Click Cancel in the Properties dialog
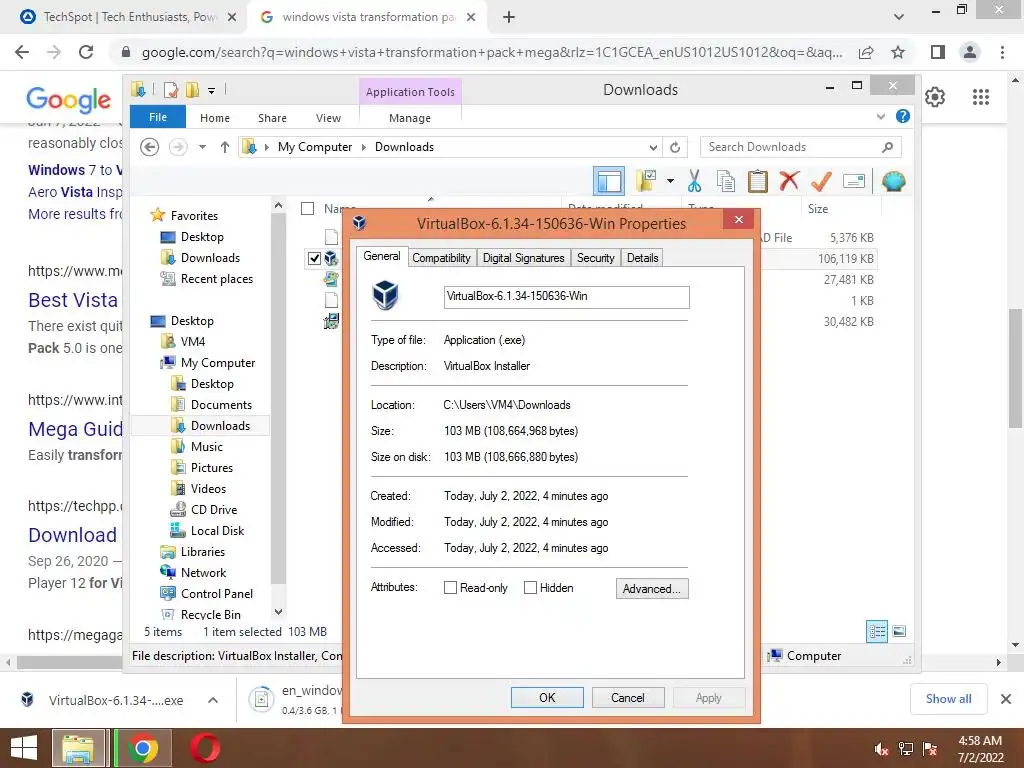Image resolution: width=1024 pixels, height=768 pixels. coord(628,697)
